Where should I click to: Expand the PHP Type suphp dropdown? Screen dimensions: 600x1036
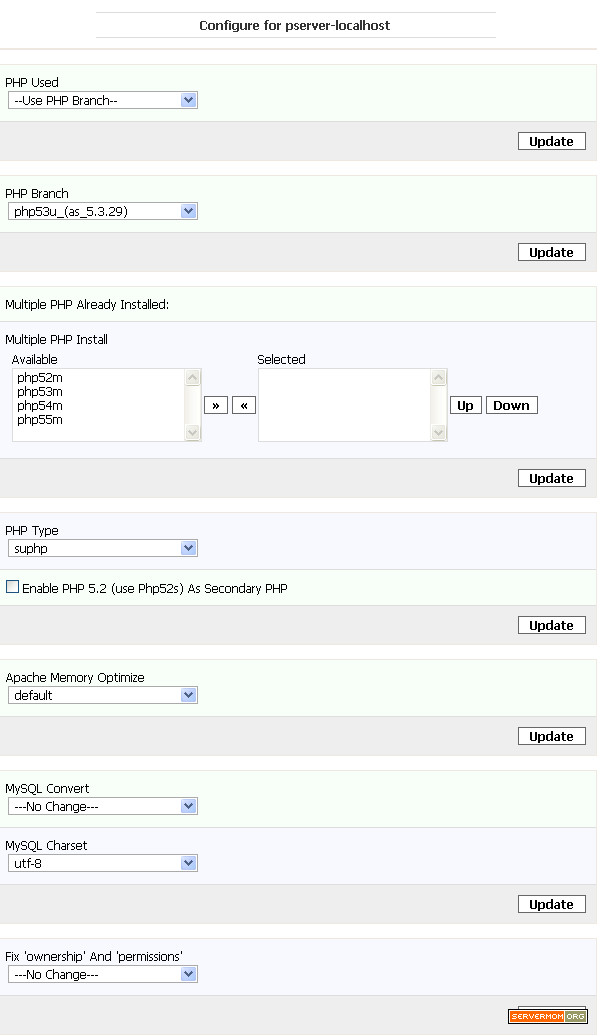[x=102, y=548]
